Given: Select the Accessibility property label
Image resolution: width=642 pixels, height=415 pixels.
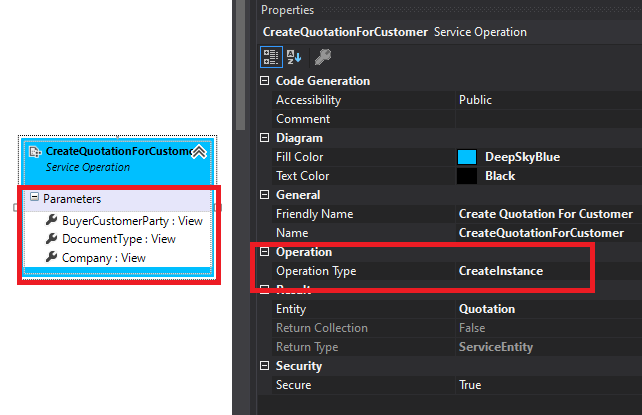Looking at the screenshot, I should point(308,100).
